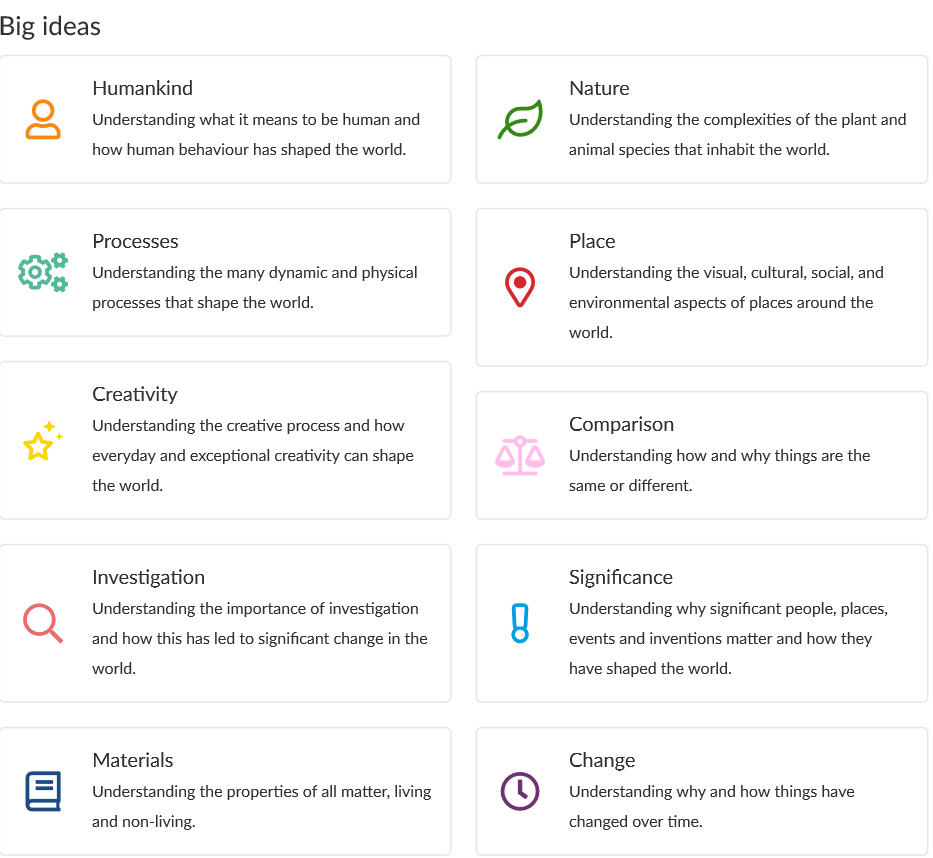The image size is (933, 858).
Task: Click the red map pin Place icon
Action: [520, 287]
